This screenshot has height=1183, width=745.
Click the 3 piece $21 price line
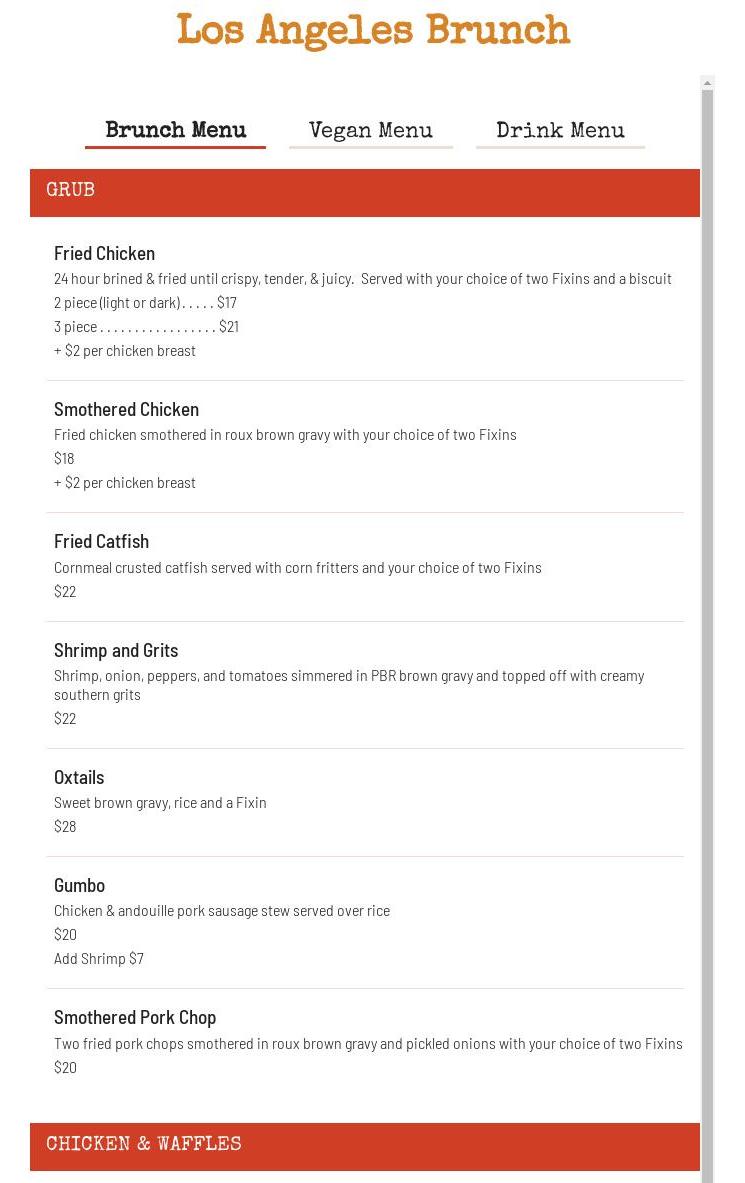[146, 326]
